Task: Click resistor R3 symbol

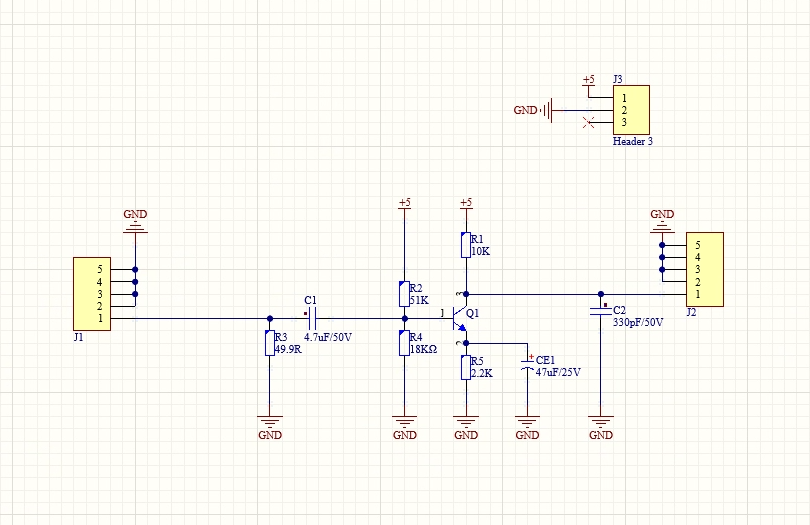Action: pos(270,343)
